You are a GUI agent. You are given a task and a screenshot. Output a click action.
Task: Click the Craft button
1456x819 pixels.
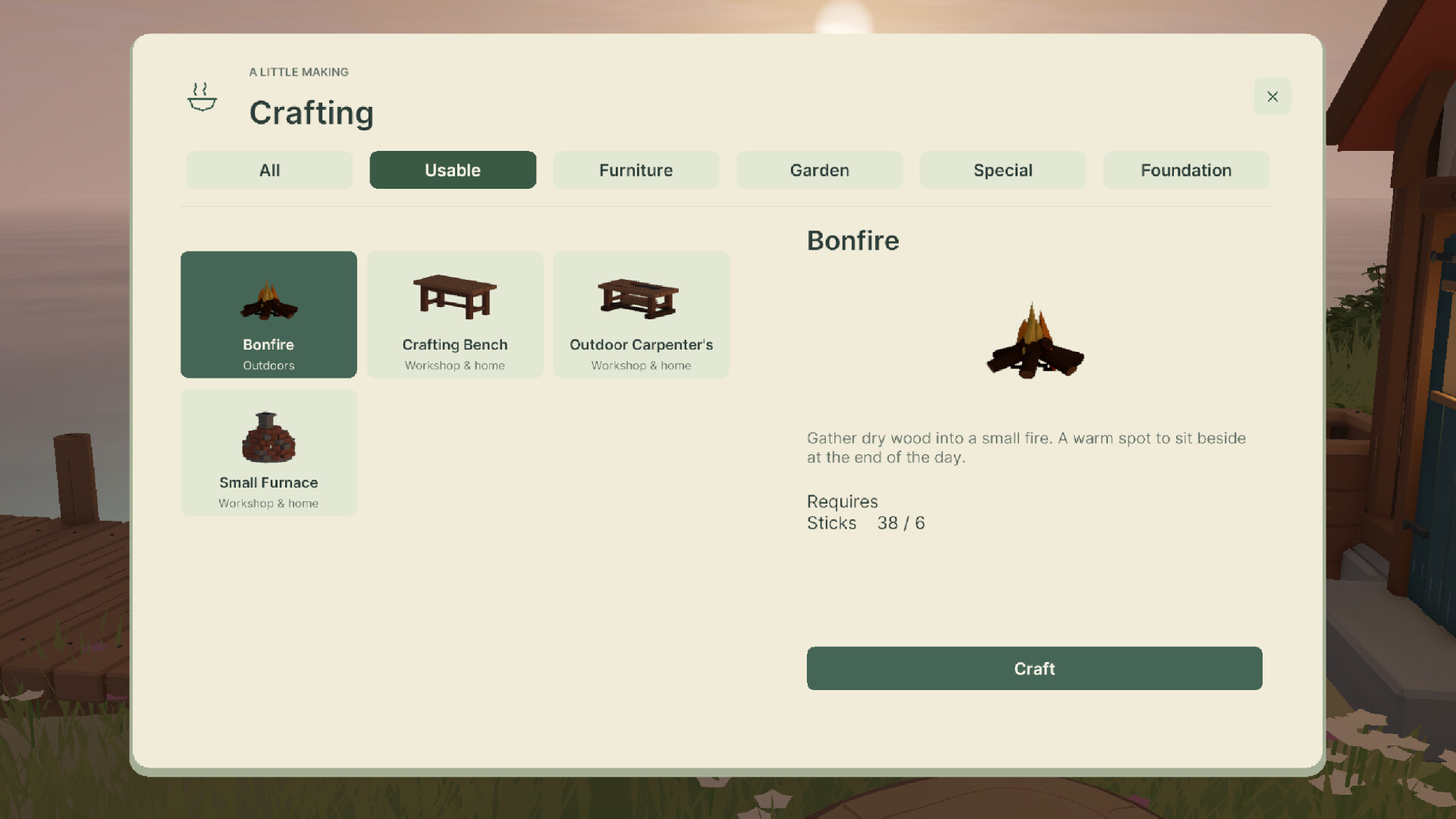(x=1034, y=668)
